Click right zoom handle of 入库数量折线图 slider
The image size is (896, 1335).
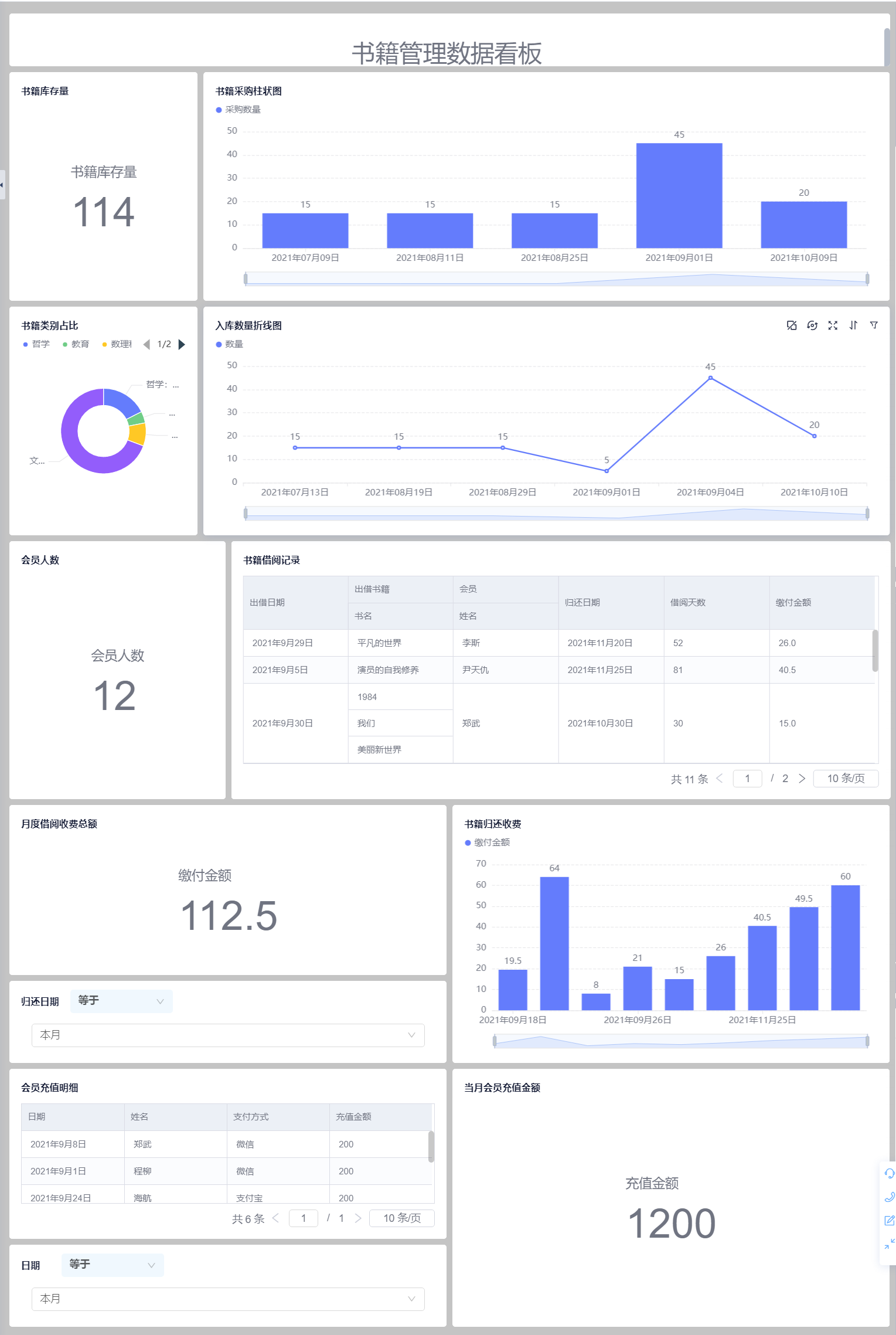tap(867, 513)
